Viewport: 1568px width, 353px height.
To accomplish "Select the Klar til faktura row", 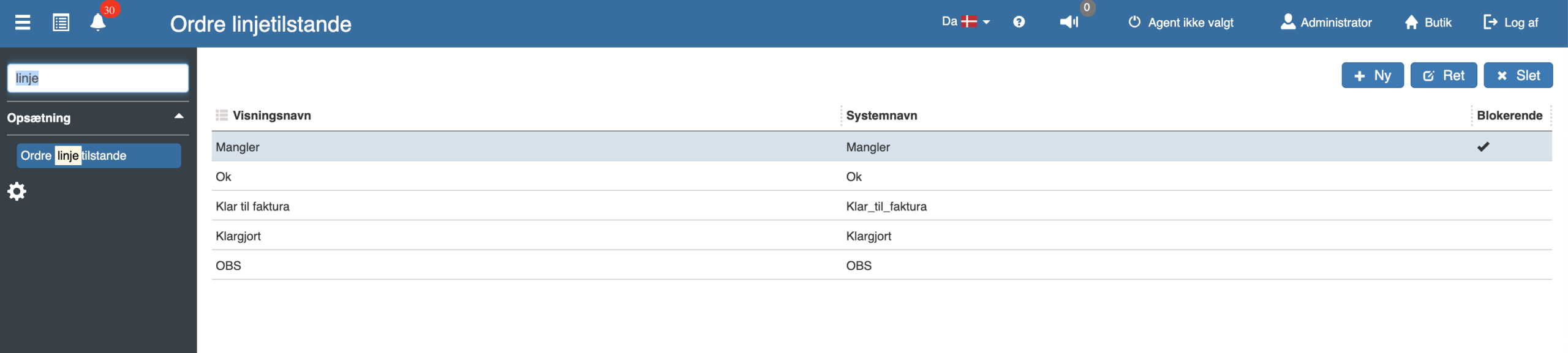I will click(x=881, y=206).
